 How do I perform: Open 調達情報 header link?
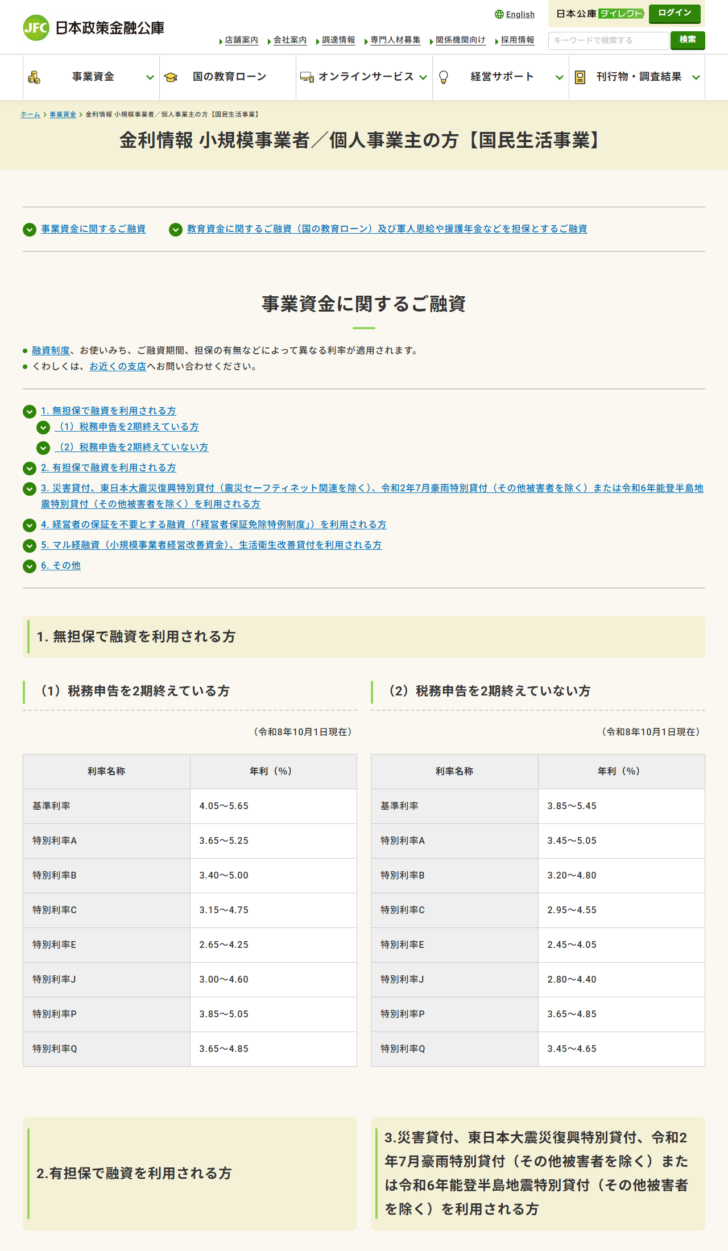point(338,40)
